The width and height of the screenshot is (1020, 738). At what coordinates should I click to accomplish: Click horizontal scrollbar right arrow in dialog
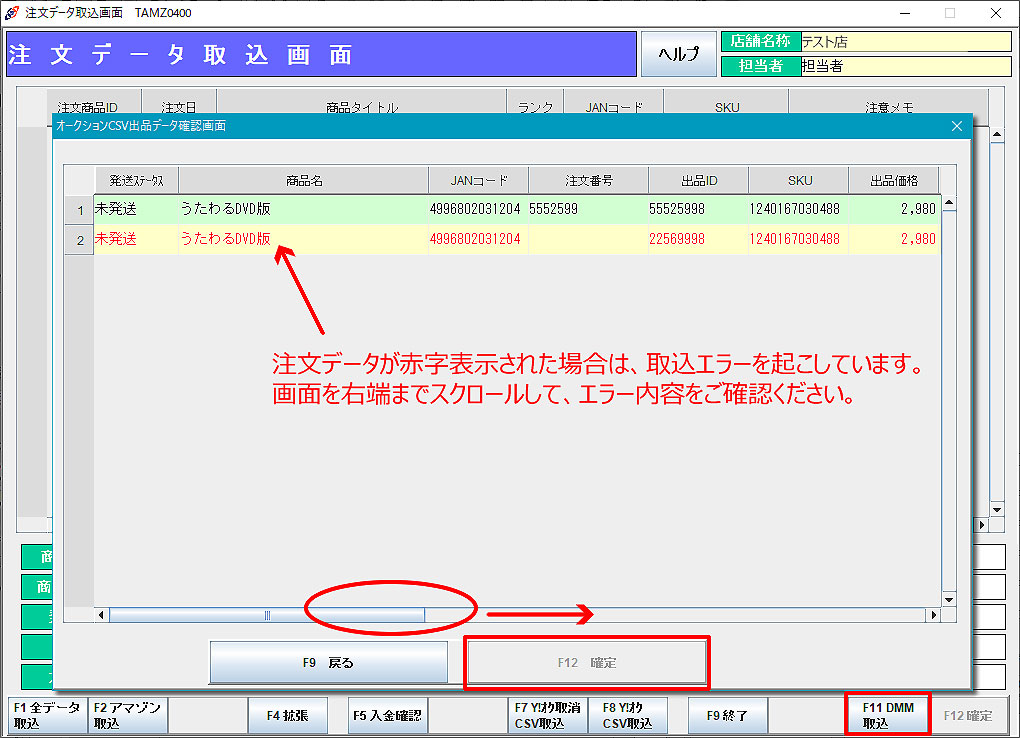[934, 615]
